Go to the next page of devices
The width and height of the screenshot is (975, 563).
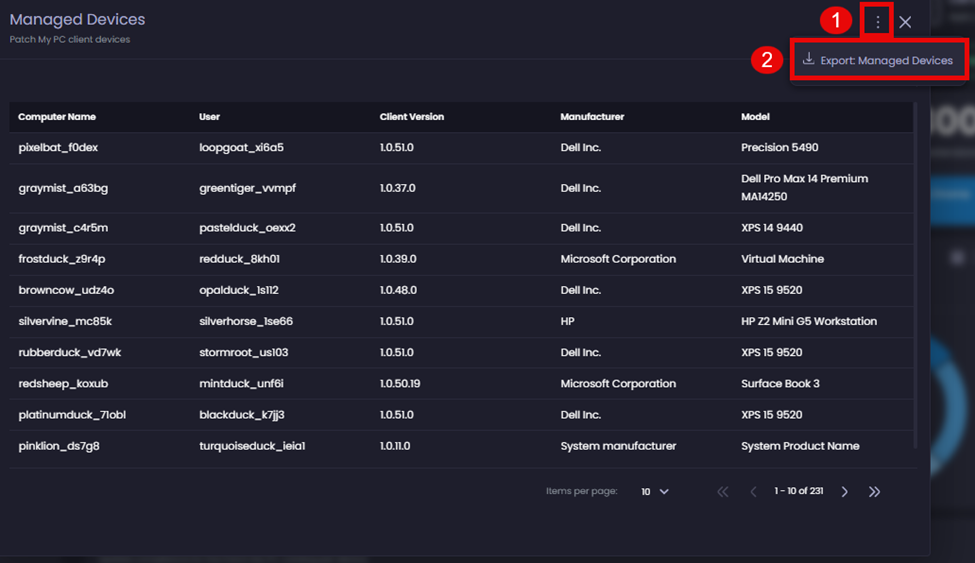[x=844, y=491]
